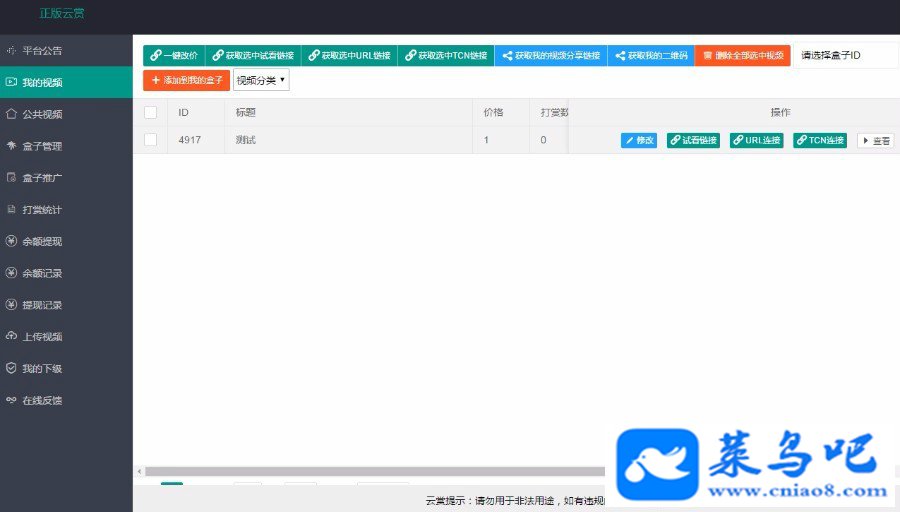The height and width of the screenshot is (512, 900).
Task: Go to 公共视频 section
Action: point(66,114)
